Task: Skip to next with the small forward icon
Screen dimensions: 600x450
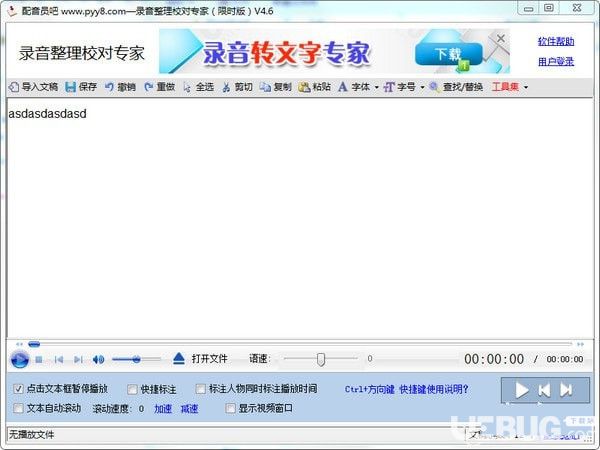Action: (78, 360)
